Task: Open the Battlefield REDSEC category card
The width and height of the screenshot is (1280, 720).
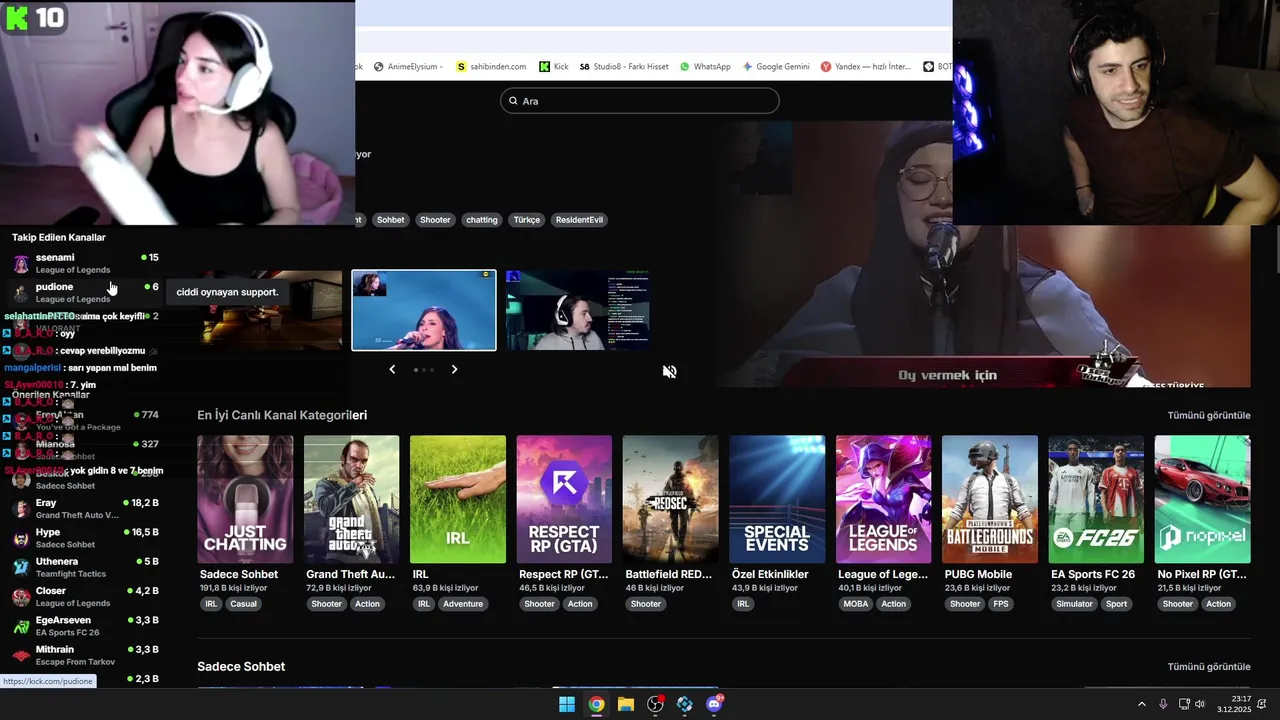Action: point(670,499)
